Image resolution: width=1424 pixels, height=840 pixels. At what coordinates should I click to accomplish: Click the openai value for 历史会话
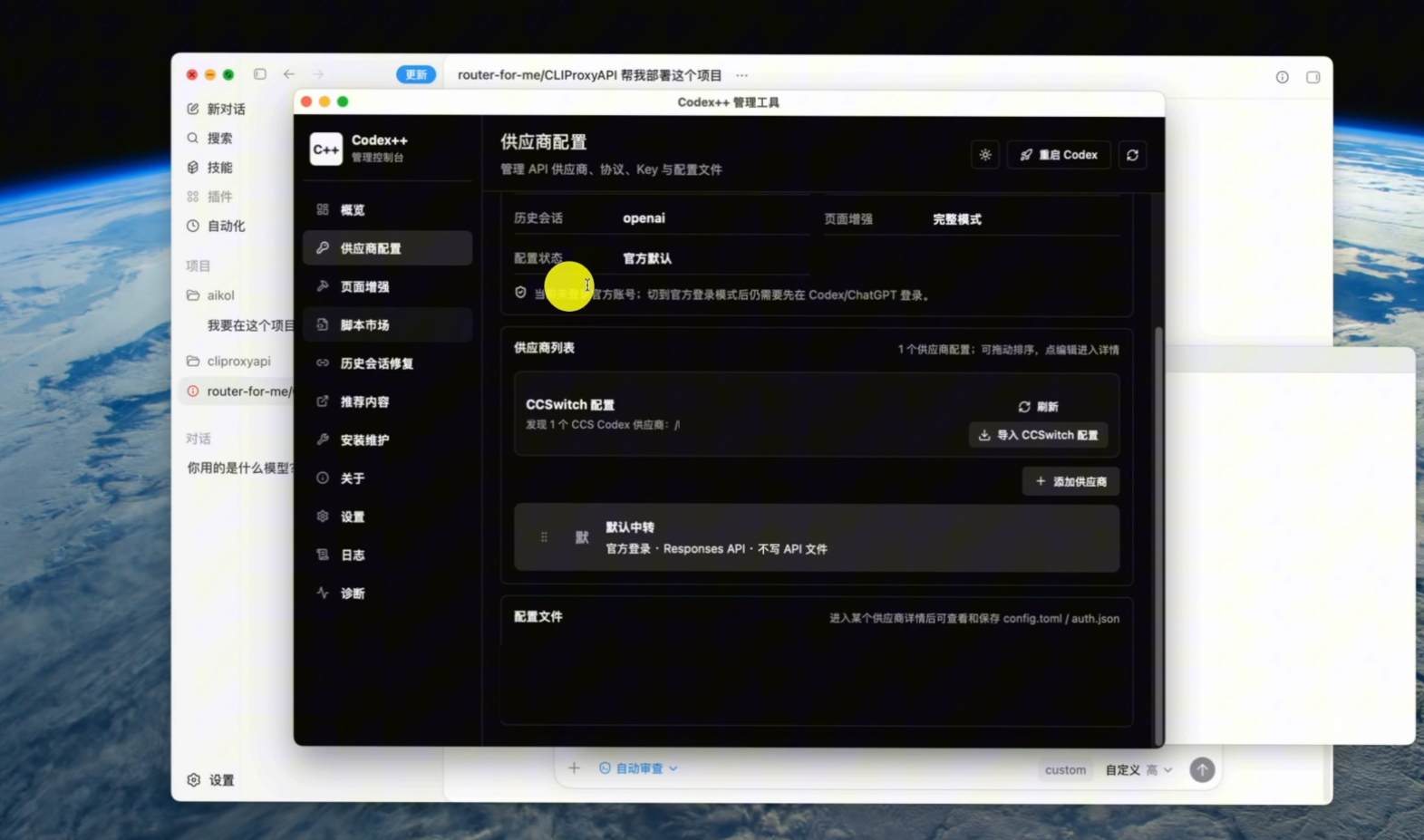click(644, 218)
